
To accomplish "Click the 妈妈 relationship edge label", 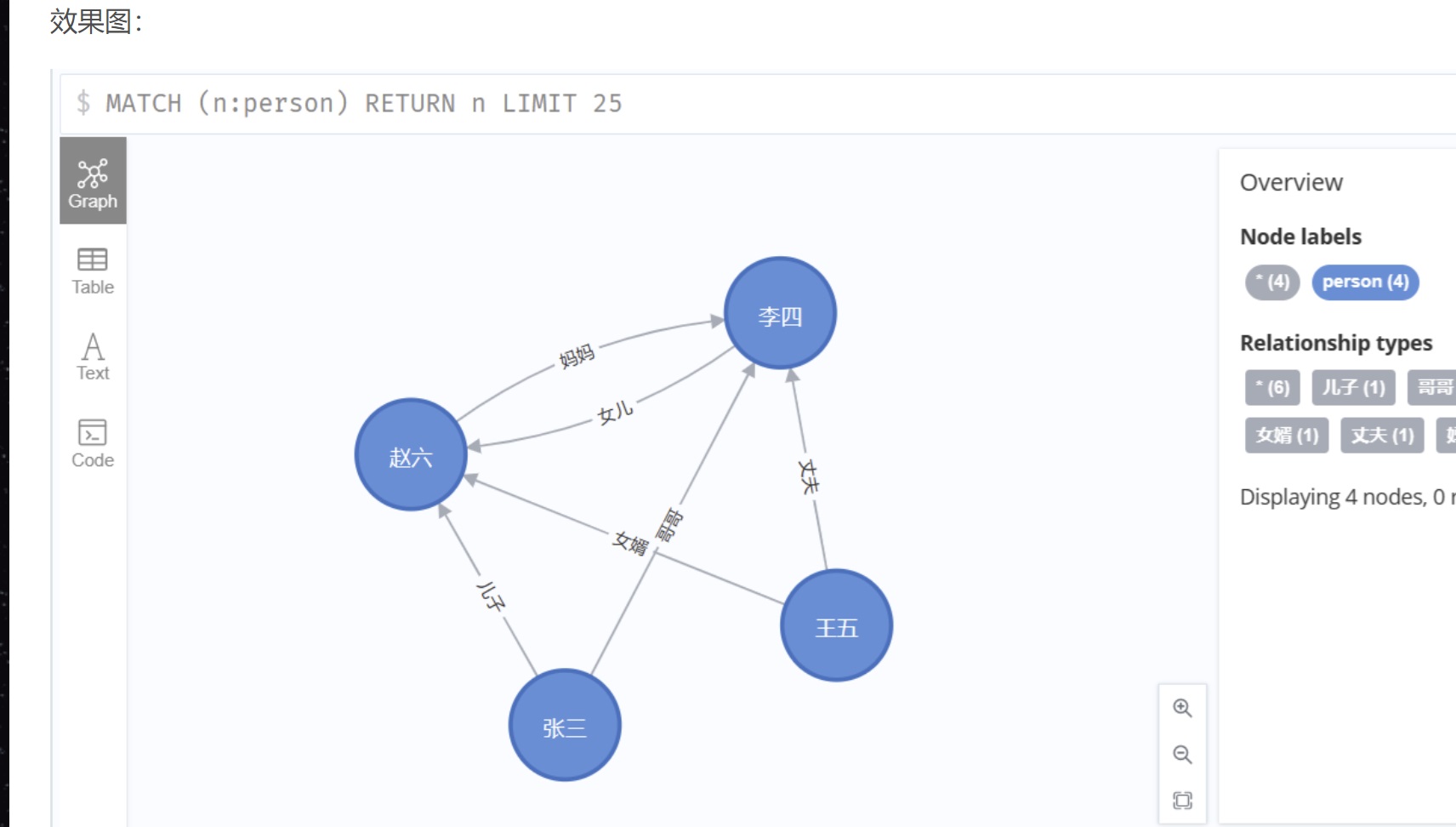I will coord(577,356).
